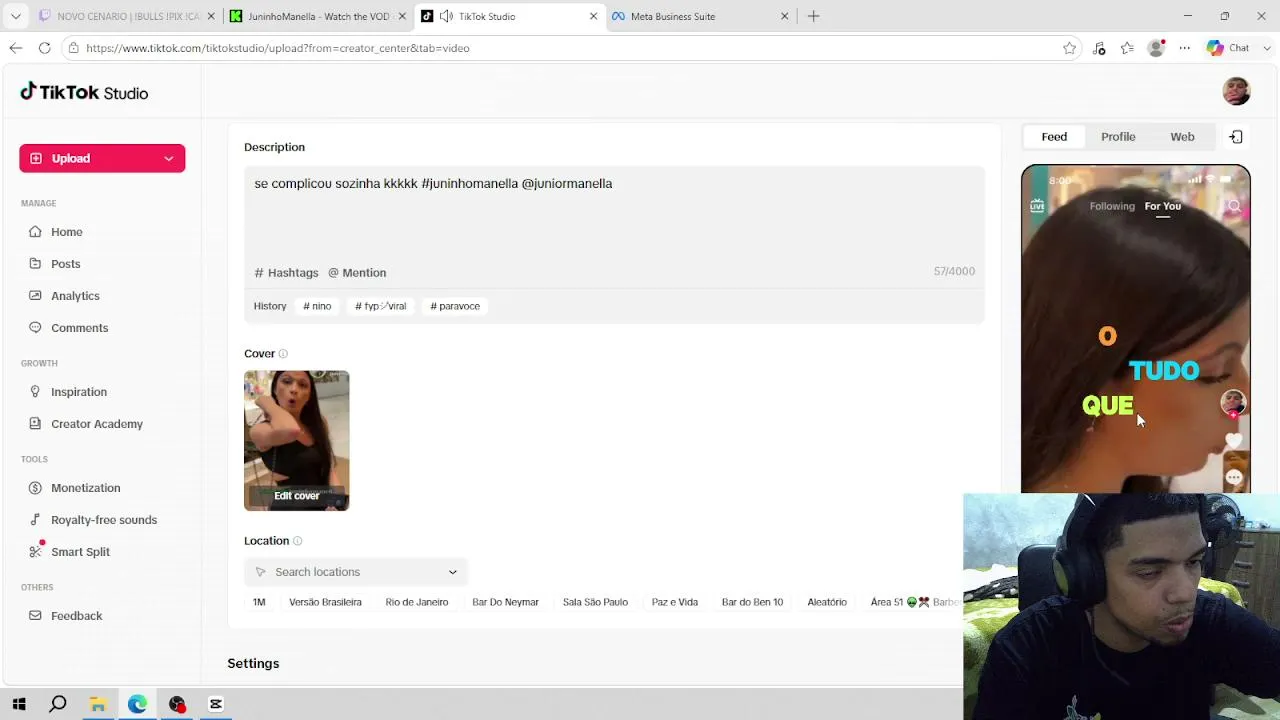Open the browser profile icon in the toolbar

(1156, 48)
